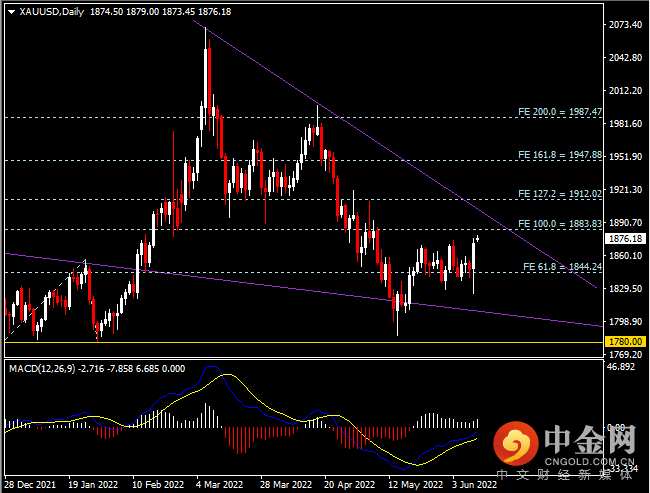Click the 4 Mar 2022 date label
The width and height of the screenshot is (650, 493).
coord(220,484)
